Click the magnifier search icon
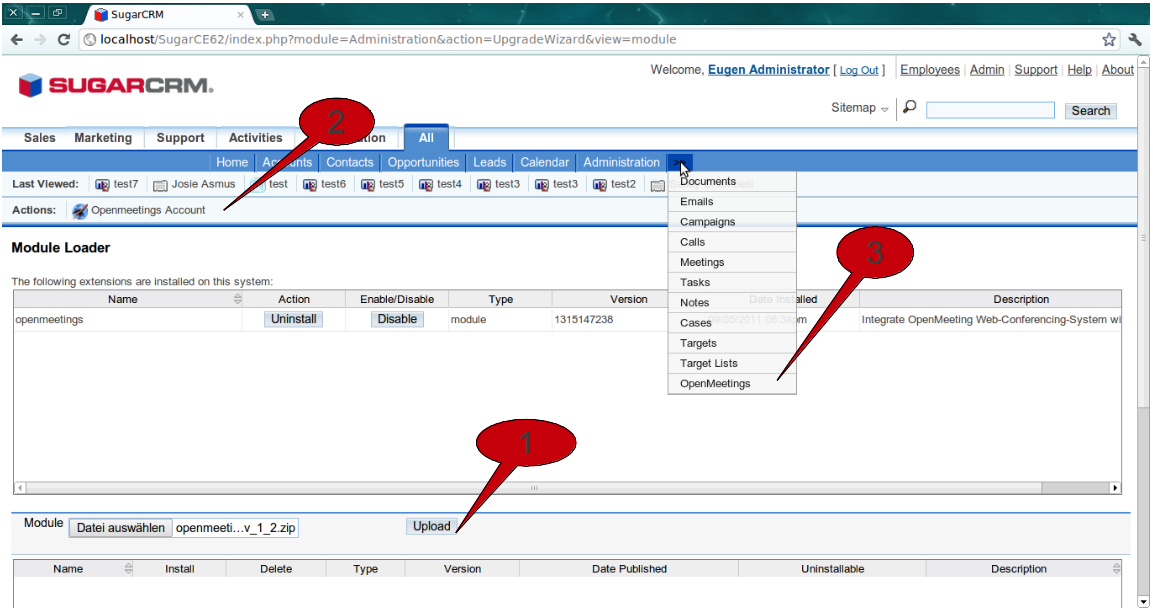The height and width of the screenshot is (613, 1153). click(910, 108)
